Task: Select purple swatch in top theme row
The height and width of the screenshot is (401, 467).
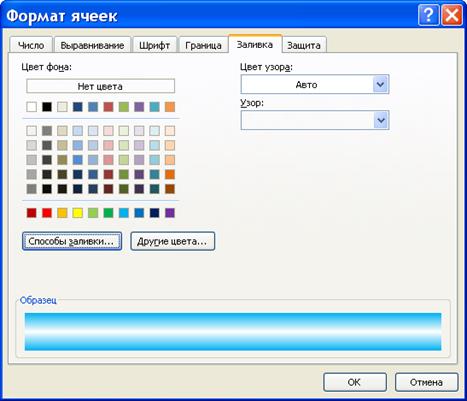Action: (139, 107)
